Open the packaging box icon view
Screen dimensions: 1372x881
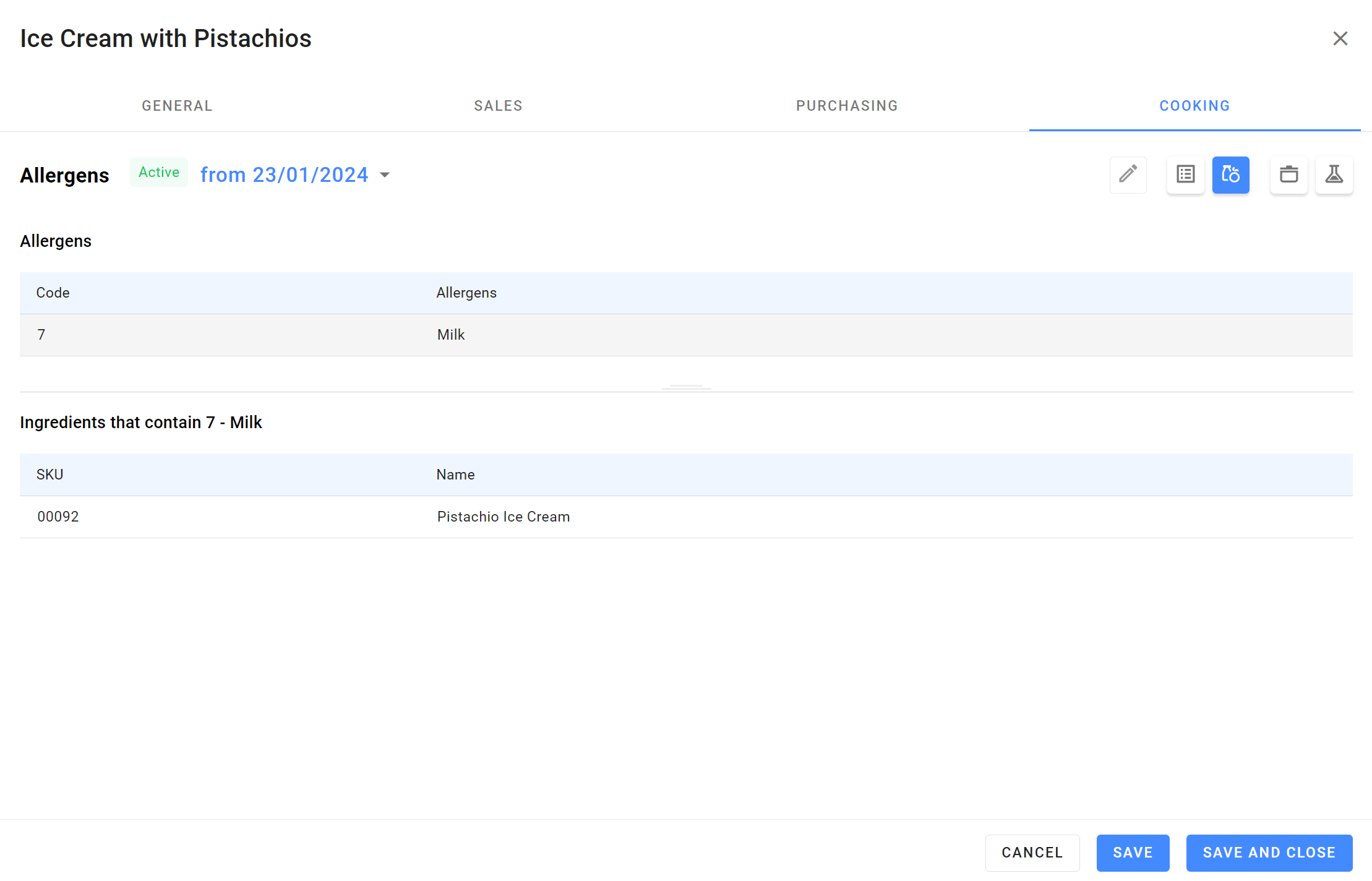pyautogui.click(x=1288, y=174)
